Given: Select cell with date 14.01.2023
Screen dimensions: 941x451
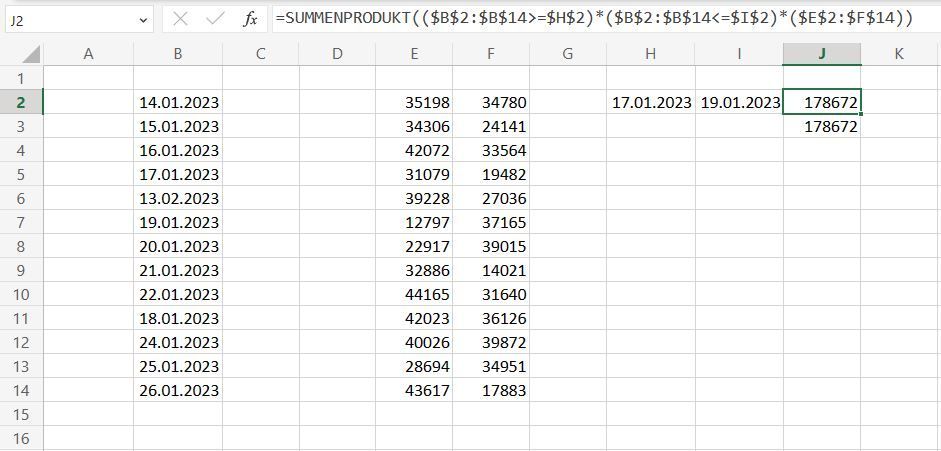Looking at the screenshot, I should (x=178, y=103).
